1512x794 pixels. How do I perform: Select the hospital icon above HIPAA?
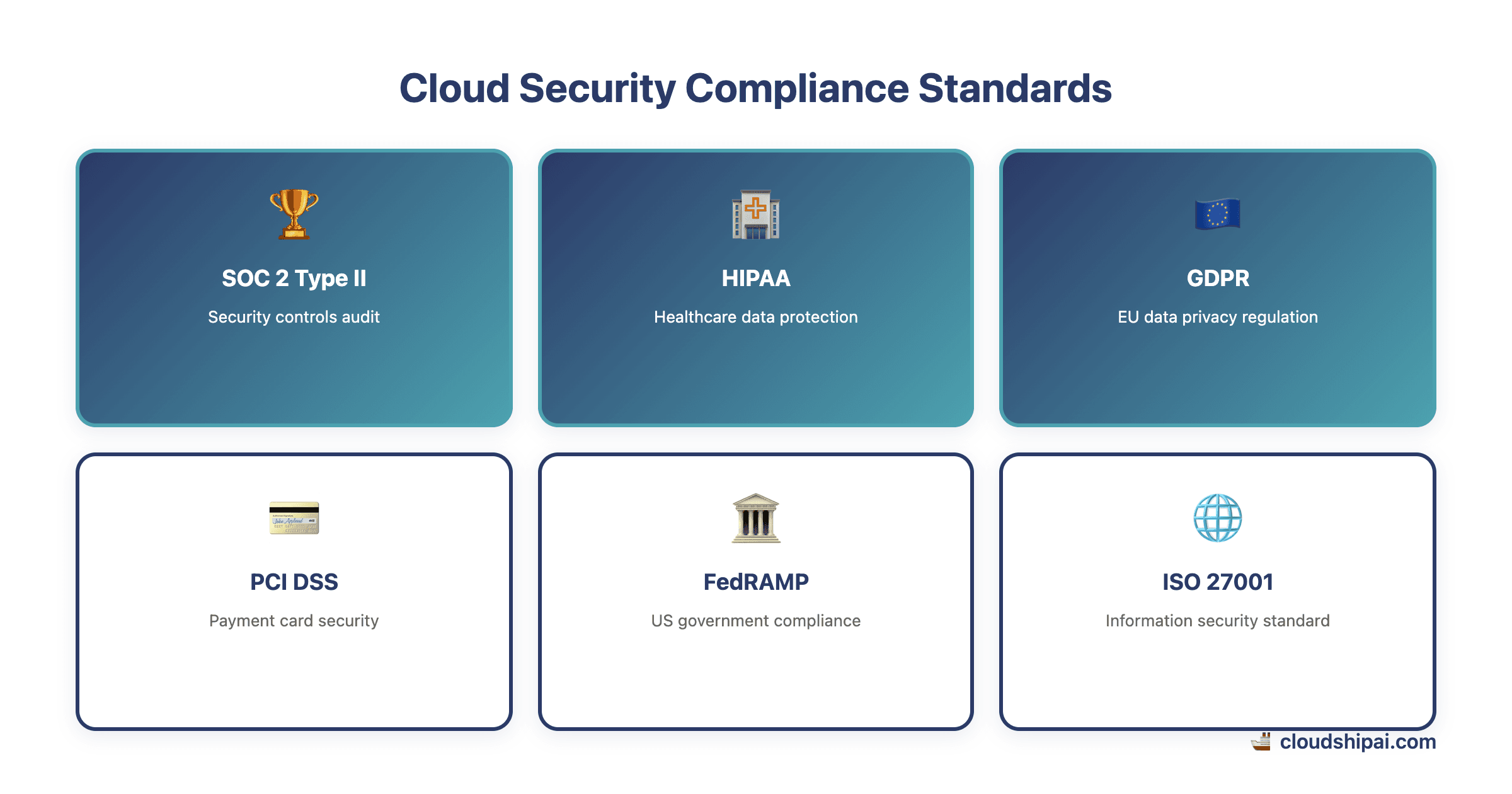755,214
